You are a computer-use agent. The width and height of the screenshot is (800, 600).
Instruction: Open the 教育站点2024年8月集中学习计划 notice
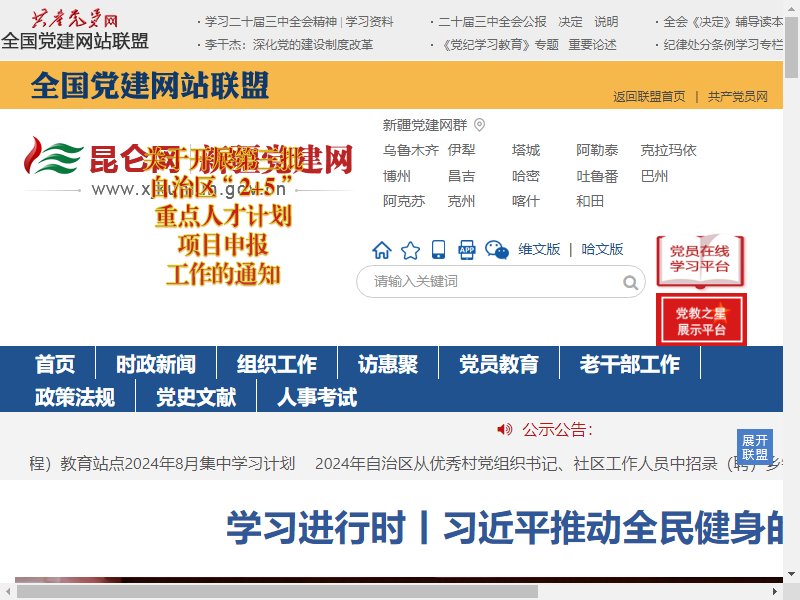pos(162,463)
